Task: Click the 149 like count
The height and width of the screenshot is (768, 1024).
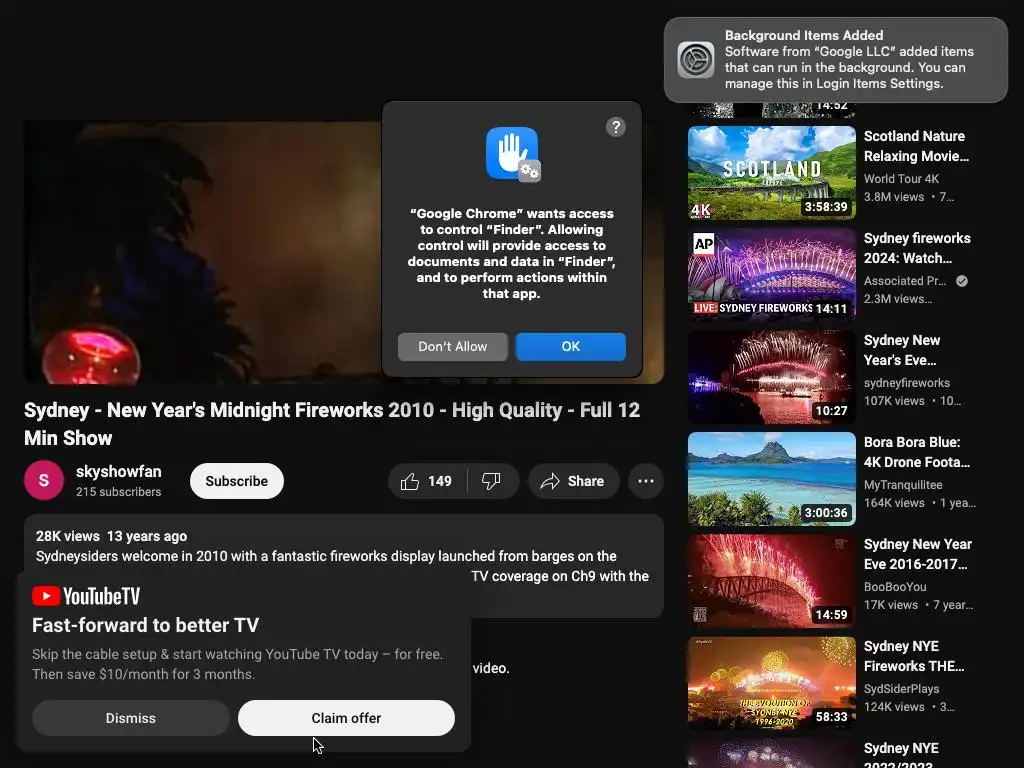Action: click(440, 481)
